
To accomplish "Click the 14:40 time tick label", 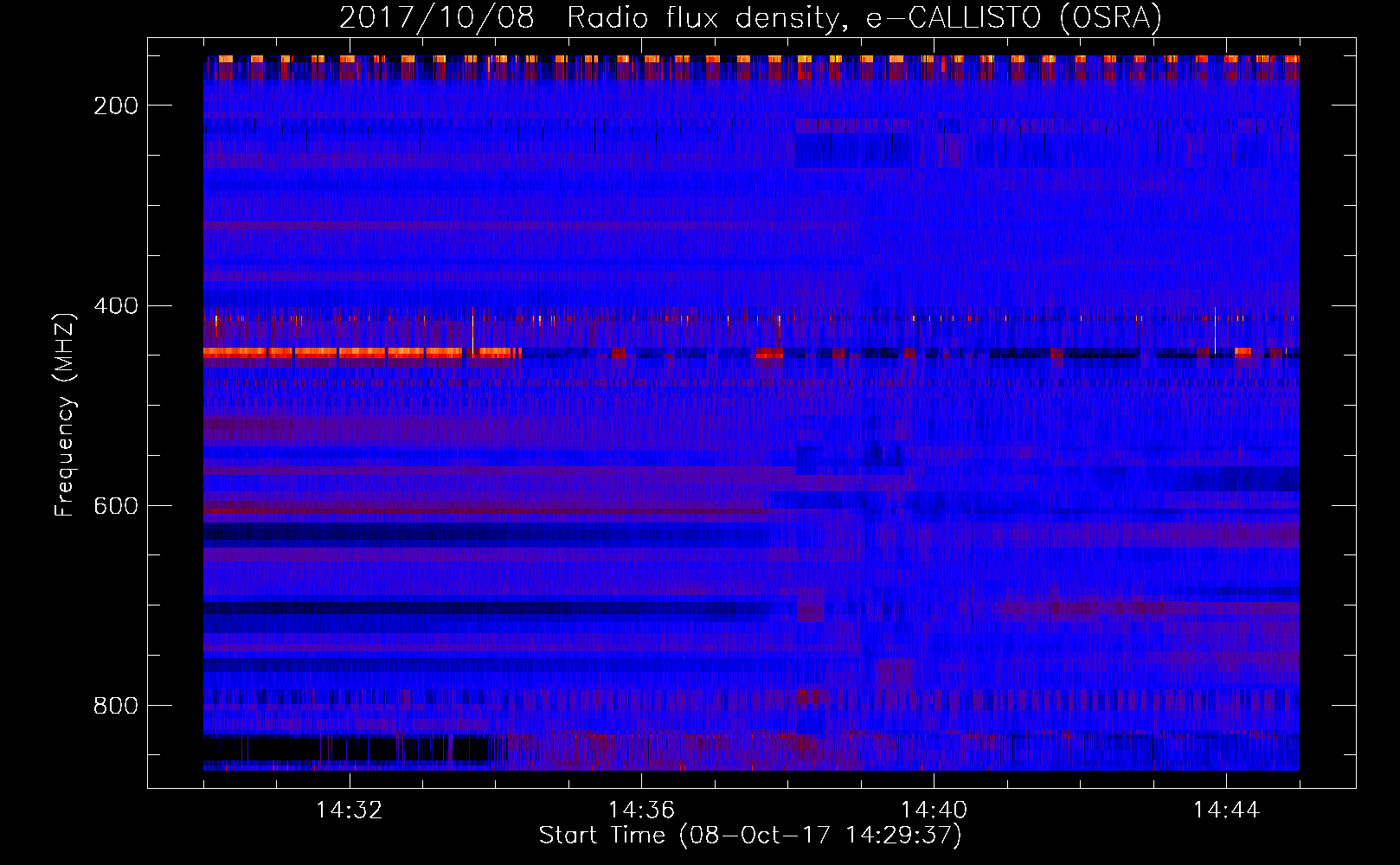I will pos(934,810).
